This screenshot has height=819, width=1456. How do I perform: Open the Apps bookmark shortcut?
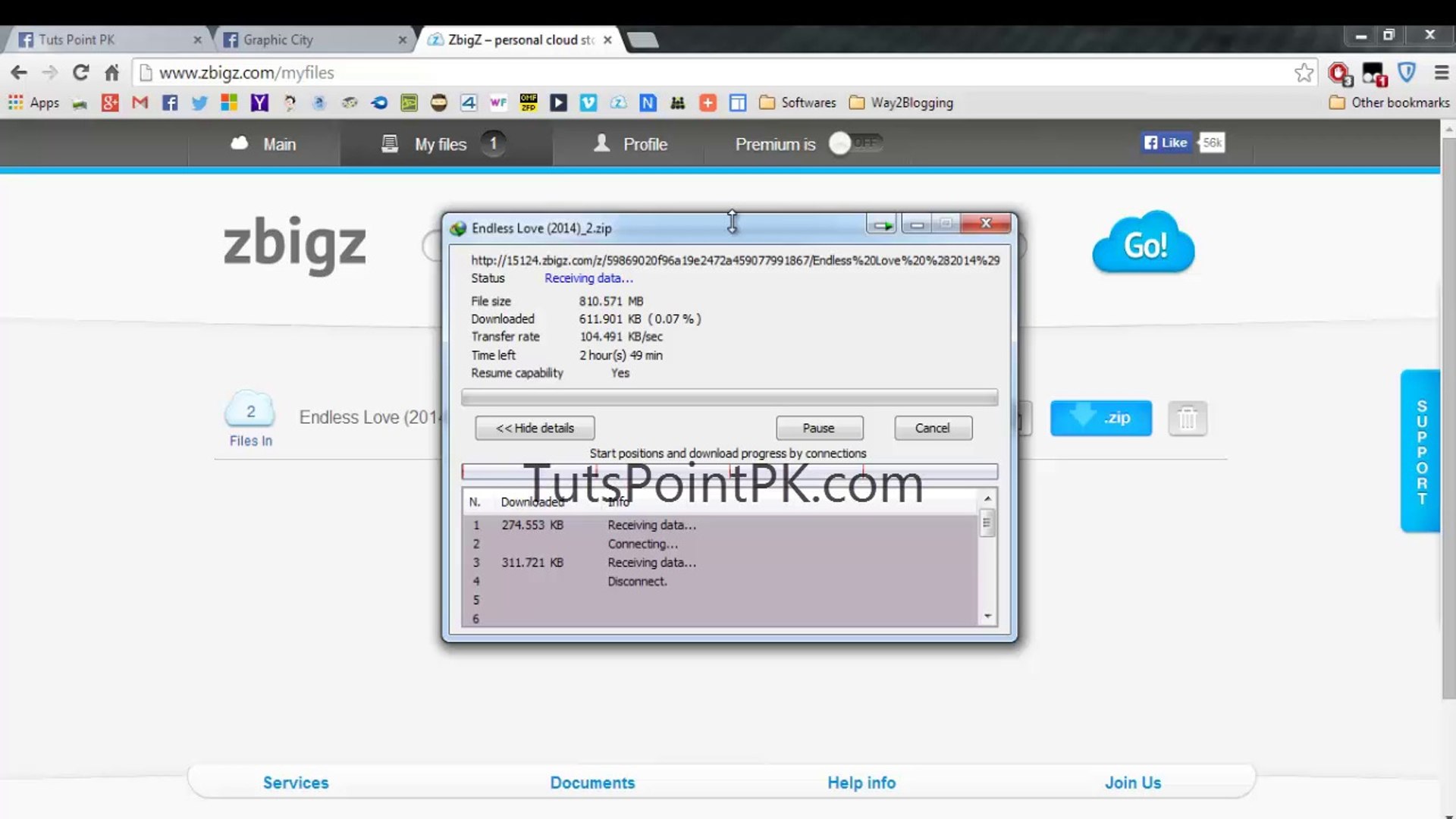coord(33,102)
